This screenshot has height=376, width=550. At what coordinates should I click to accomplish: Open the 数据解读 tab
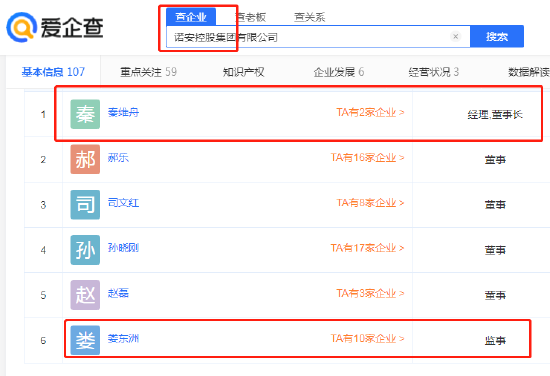tap(529, 72)
